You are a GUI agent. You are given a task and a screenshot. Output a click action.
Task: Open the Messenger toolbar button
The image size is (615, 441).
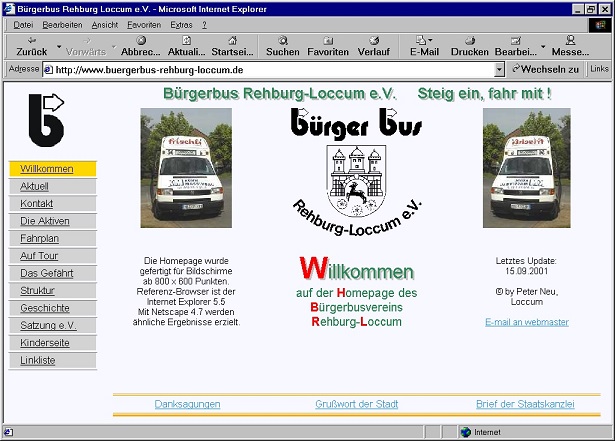click(570, 46)
